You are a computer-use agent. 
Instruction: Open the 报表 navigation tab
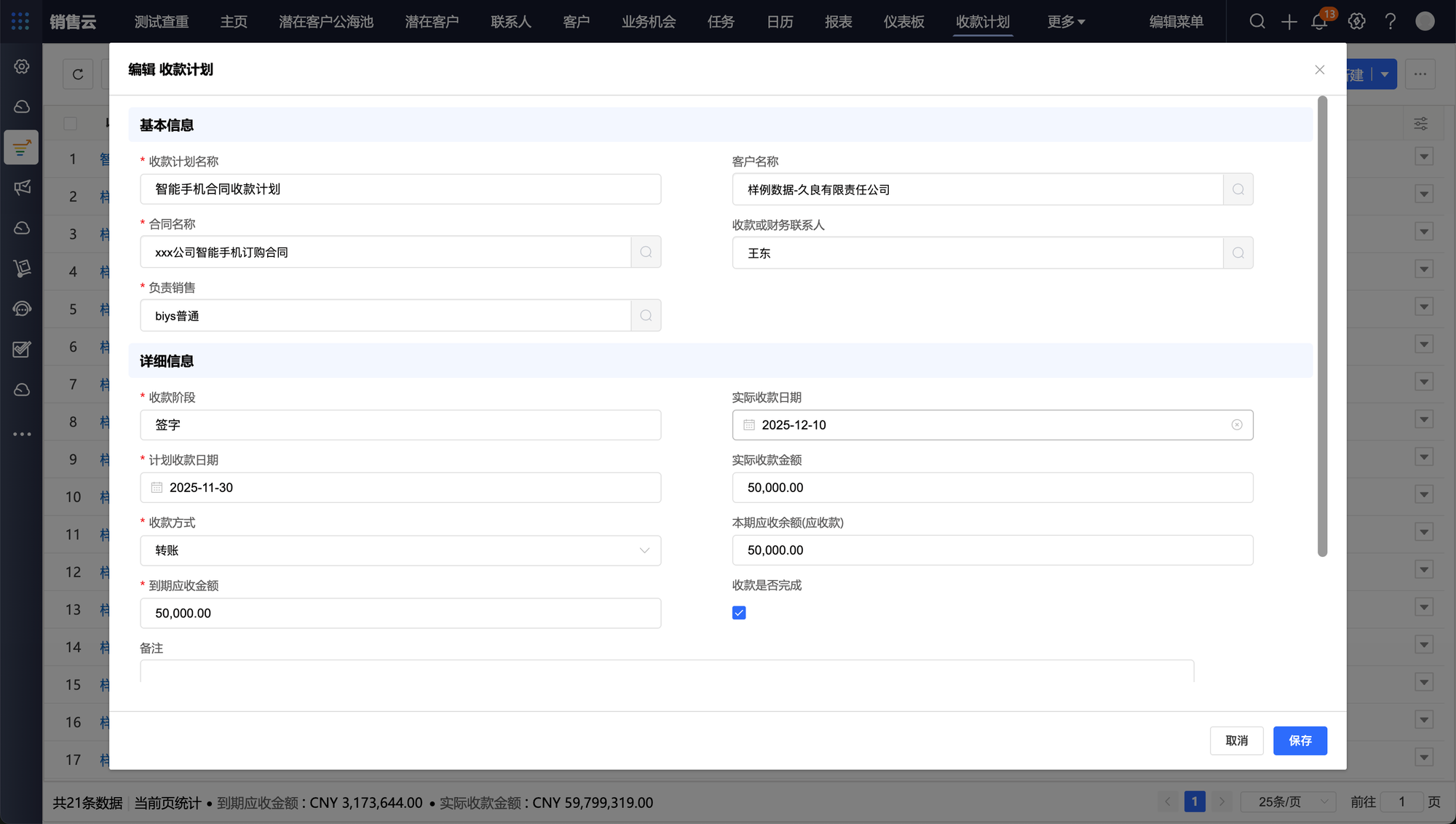click(x=838, y=22)
